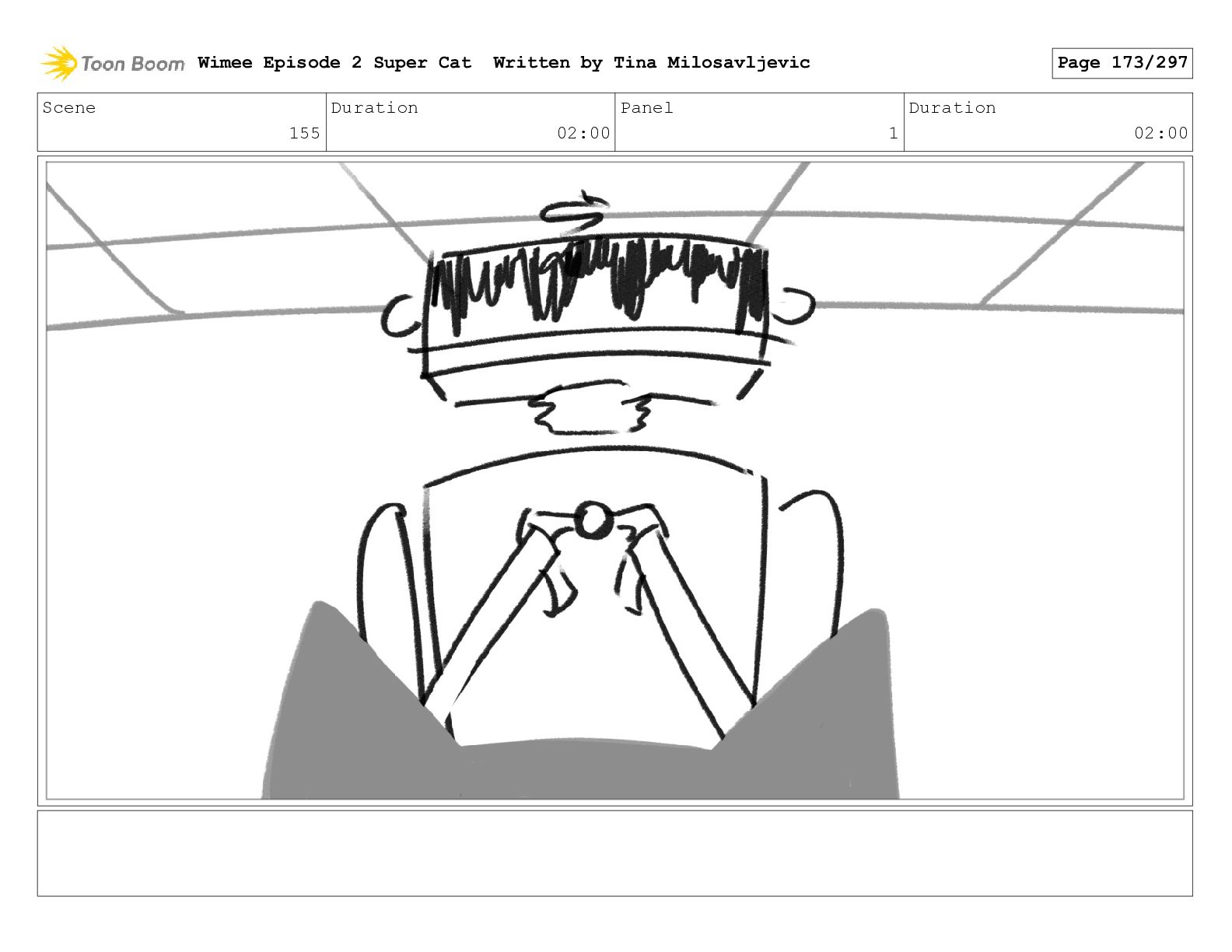Click the scene duration value '02:00'
1232x952 pixels.
coord(583,133)
